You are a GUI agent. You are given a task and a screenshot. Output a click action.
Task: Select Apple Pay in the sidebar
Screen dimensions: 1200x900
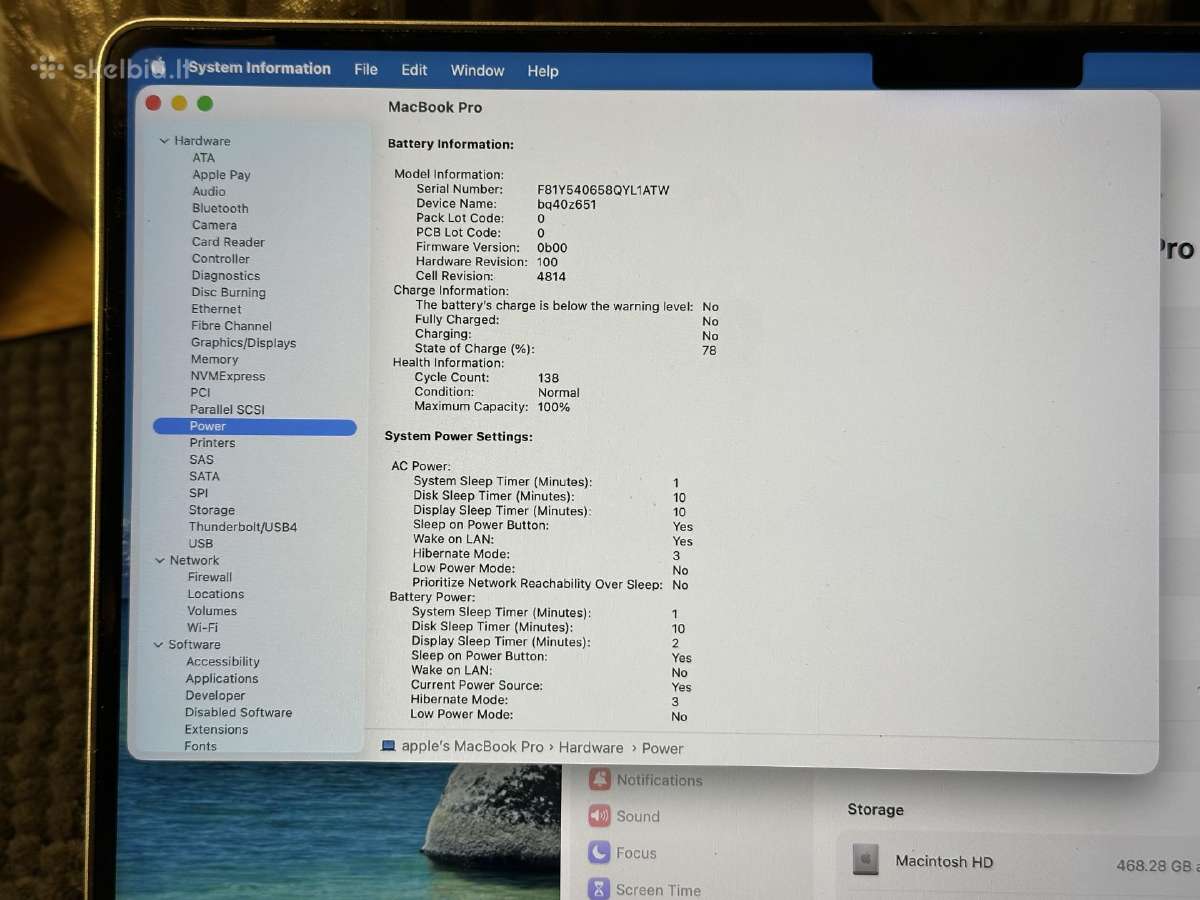point(221,175)
